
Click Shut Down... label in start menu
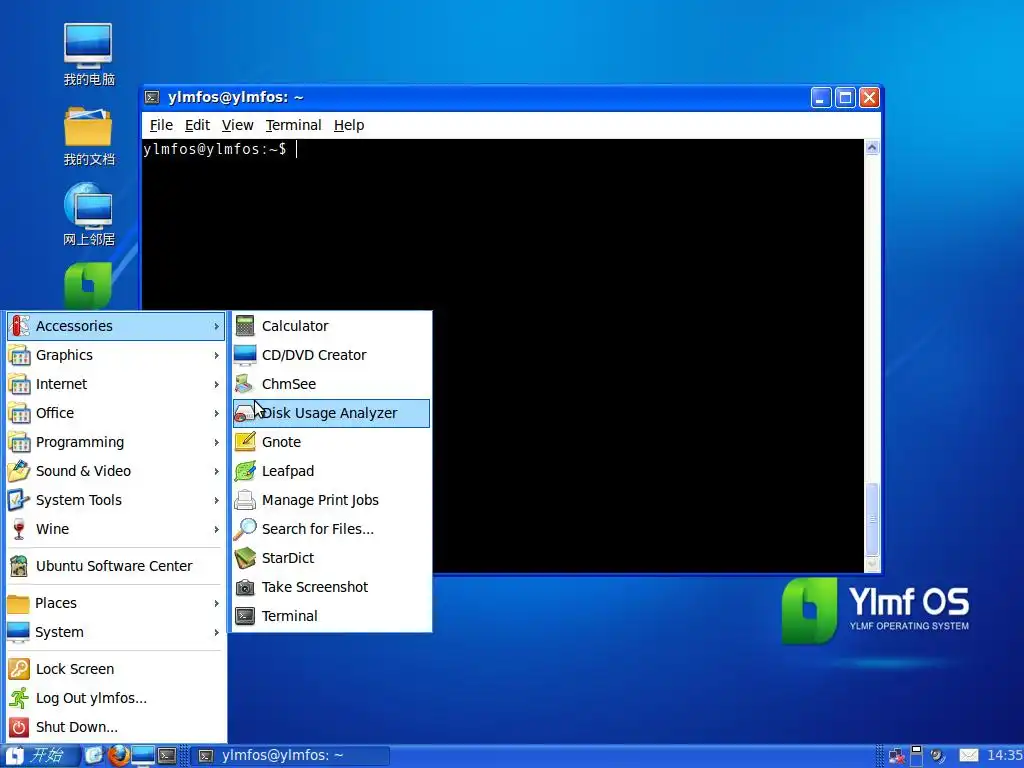[x=77, y=727]
